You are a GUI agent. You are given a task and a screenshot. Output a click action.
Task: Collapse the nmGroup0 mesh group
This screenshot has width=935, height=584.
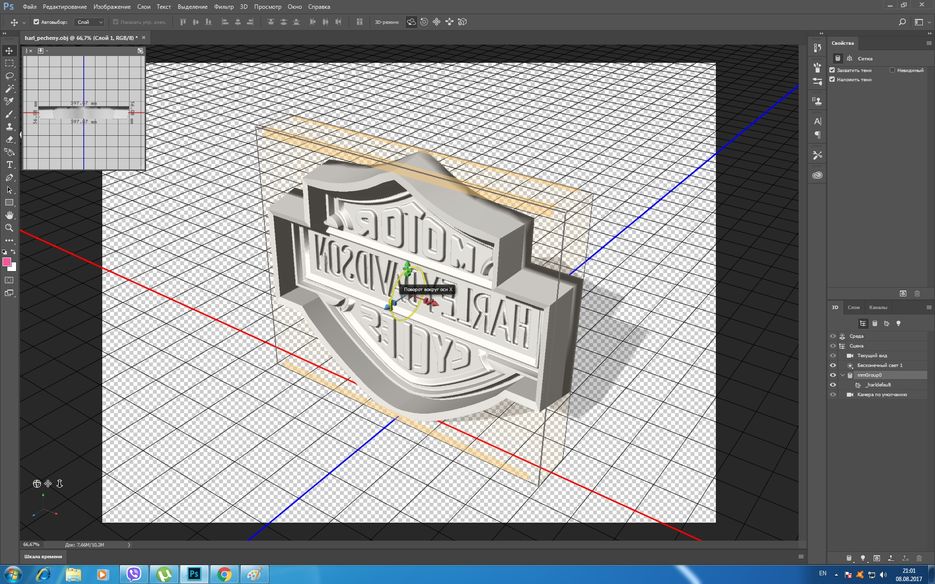[x=843, y=375]
